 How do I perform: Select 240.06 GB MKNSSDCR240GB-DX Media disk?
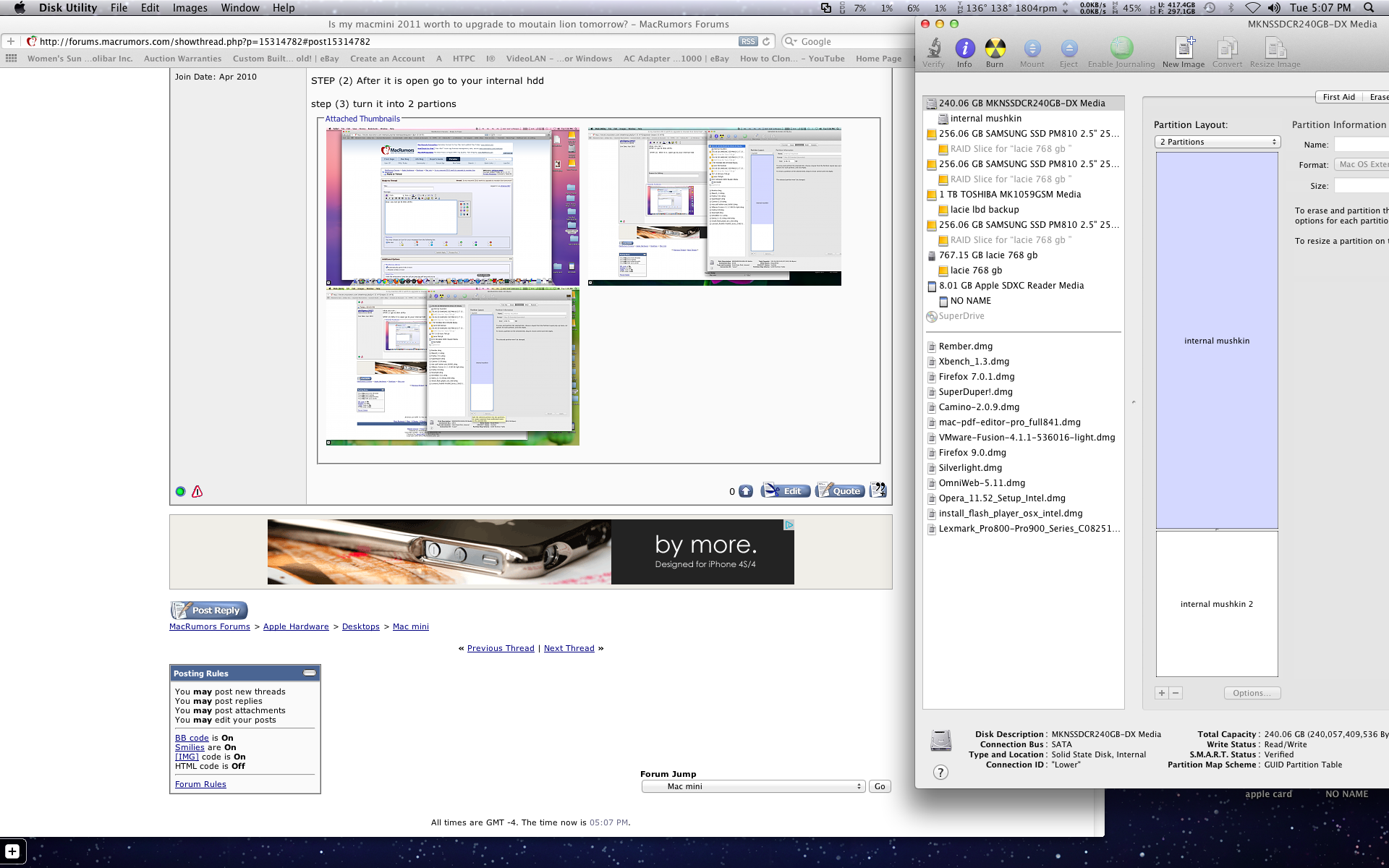[x=1024, y=103]
